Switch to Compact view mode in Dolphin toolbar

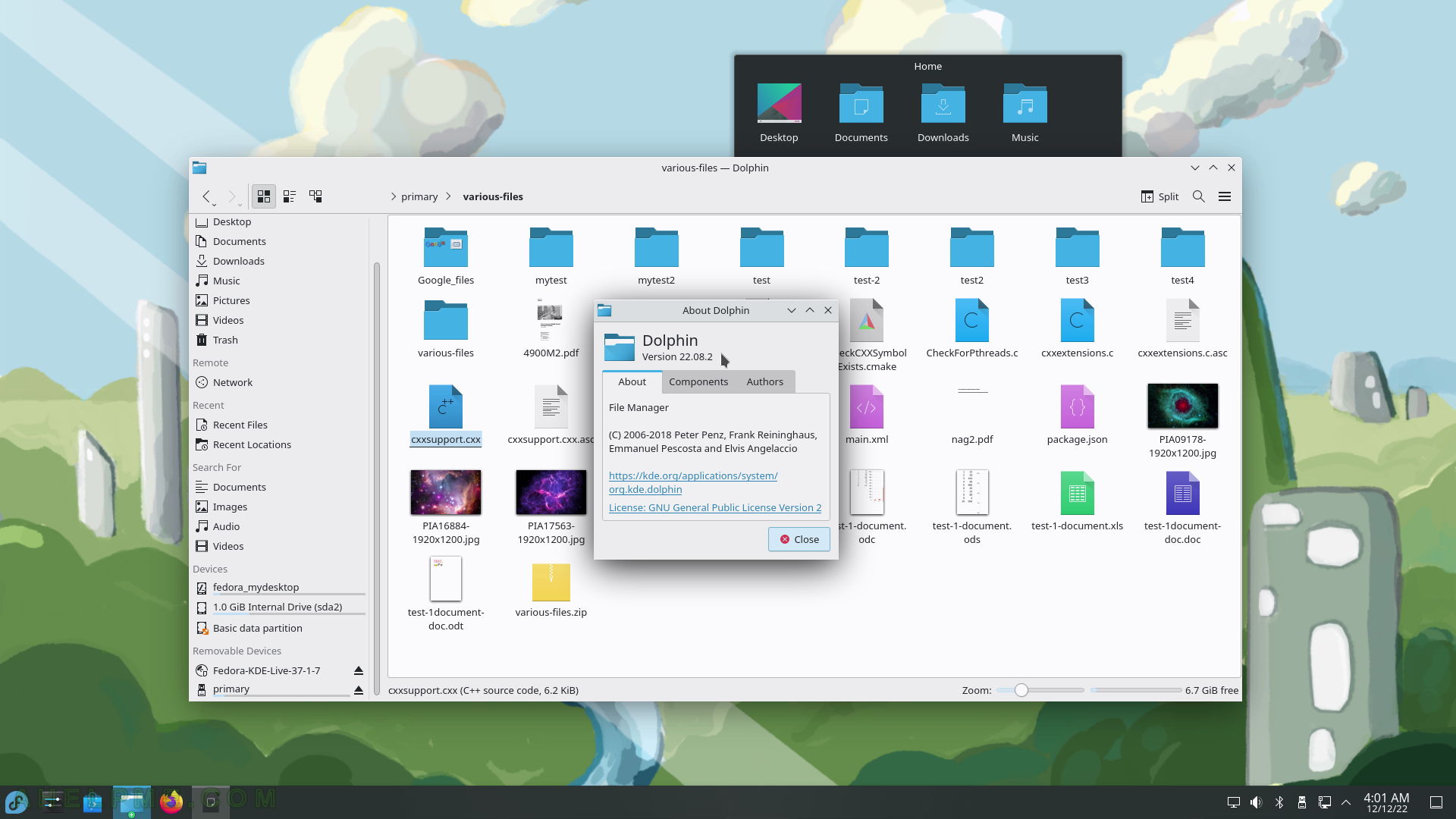click(x=290, y=196)
